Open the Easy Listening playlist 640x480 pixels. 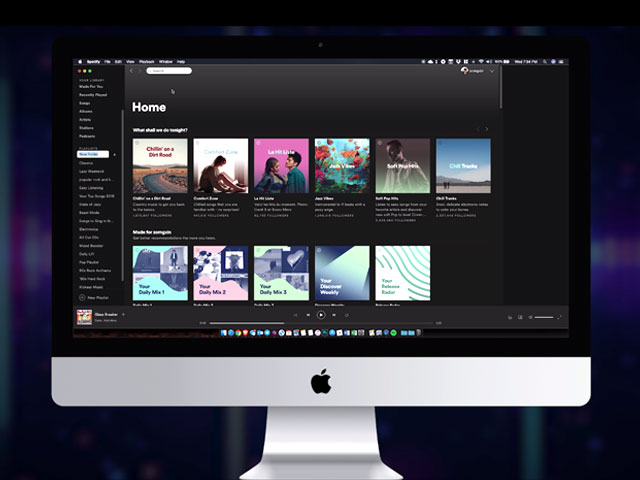point(91,188)
